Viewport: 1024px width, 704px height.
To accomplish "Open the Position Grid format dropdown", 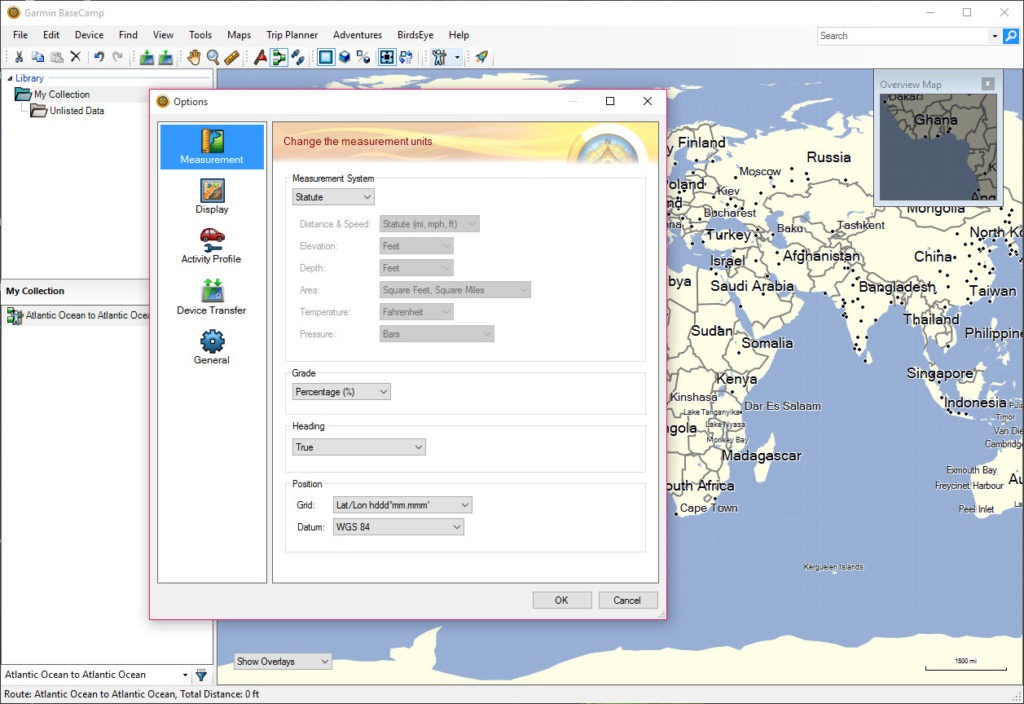I will [x=402, y=505].
